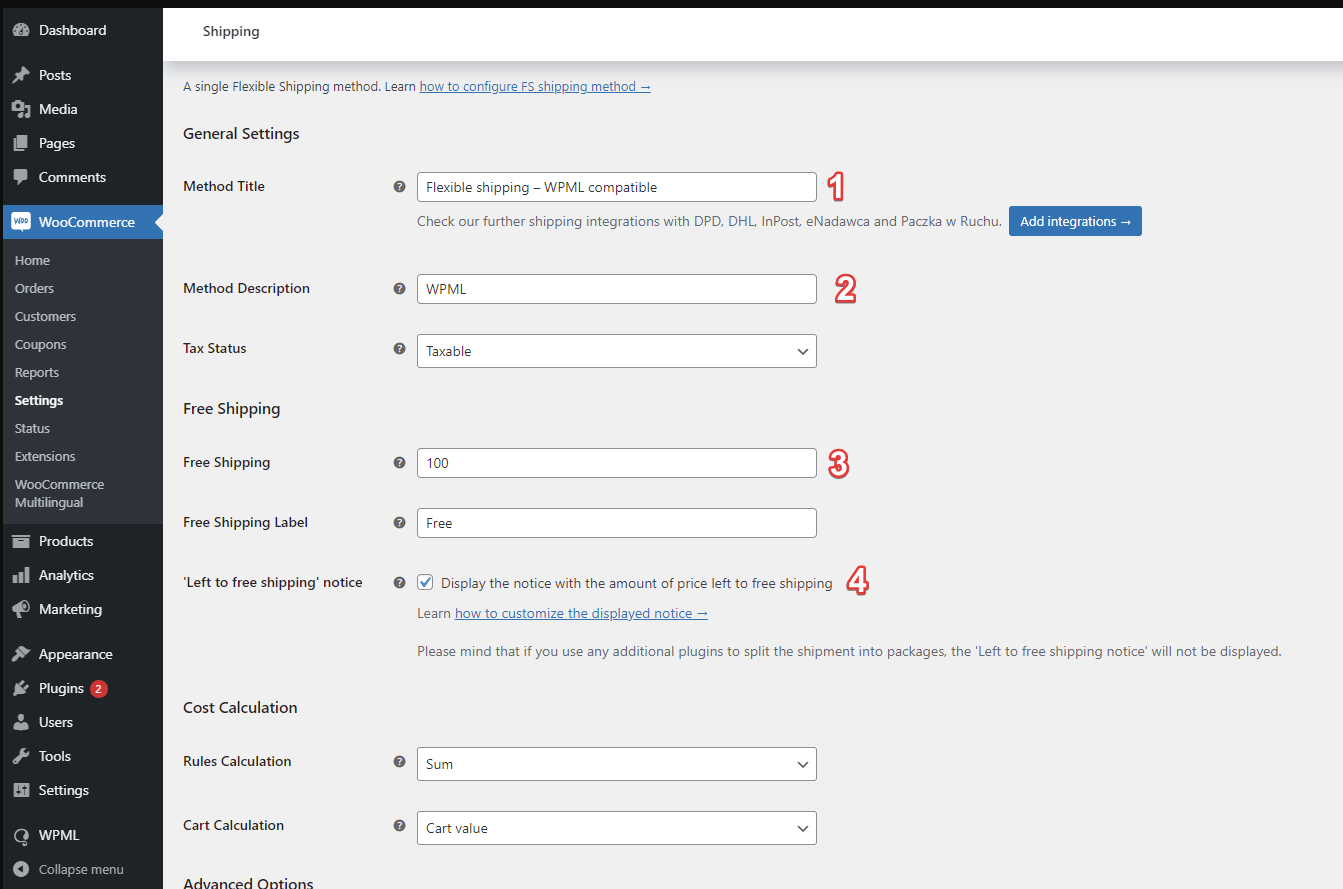Click the Pages icon in sidebar
Image resolution: width=1343 pixels, height=889 pixels.
tap(21, 143)
